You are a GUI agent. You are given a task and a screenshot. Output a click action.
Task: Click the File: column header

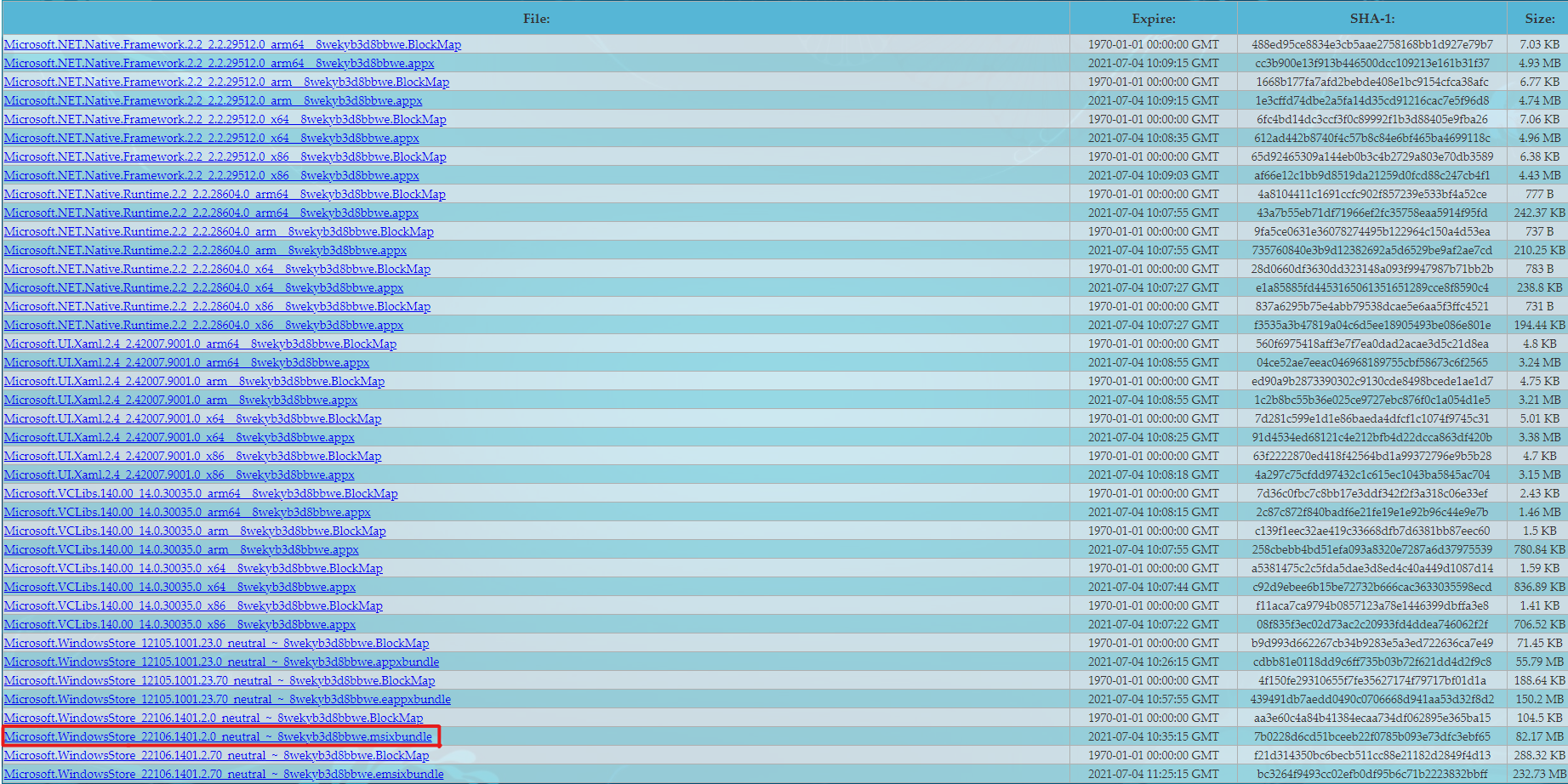coord(536,18)
